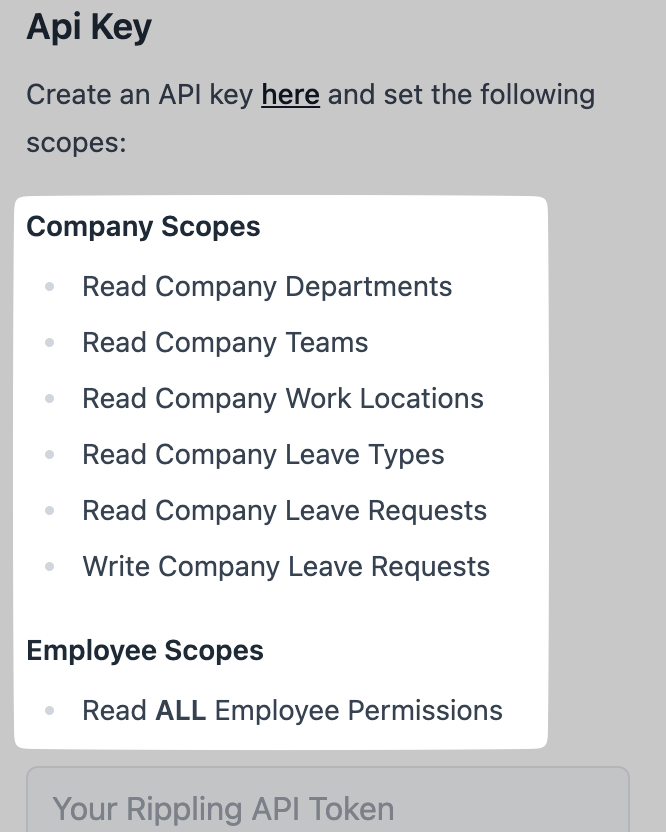
Task: Click the bullet beside Read ALL Employee Permissions
Action: tap(50, 711)
